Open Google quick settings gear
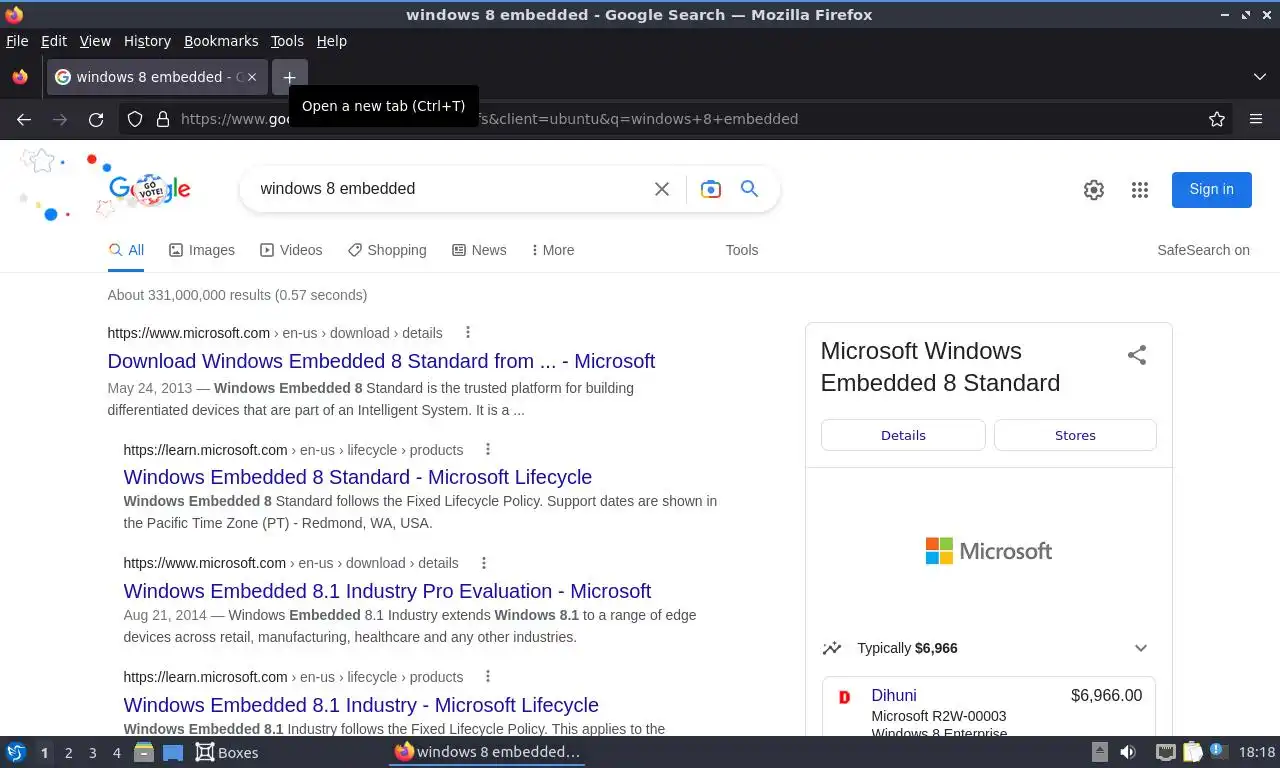Viewport: 1280px width, 768px height. click(1094, 190)
